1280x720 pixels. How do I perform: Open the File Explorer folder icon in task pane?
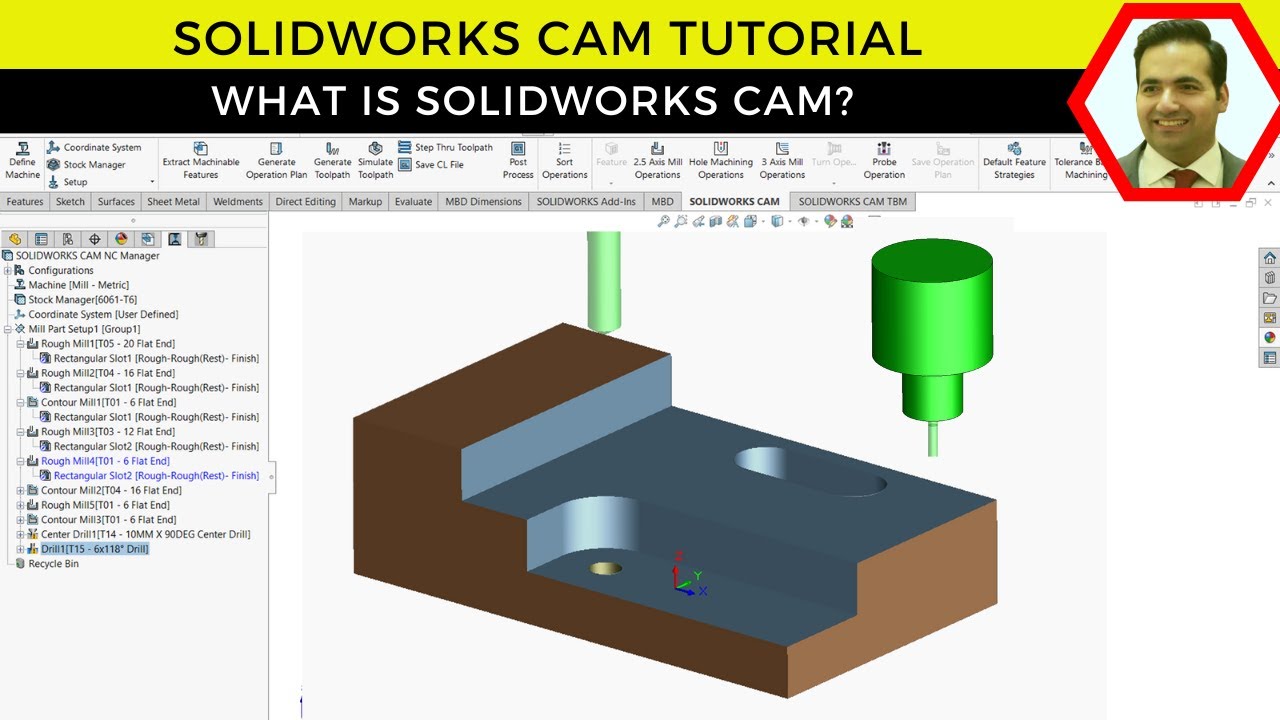tap(1270, 297)
